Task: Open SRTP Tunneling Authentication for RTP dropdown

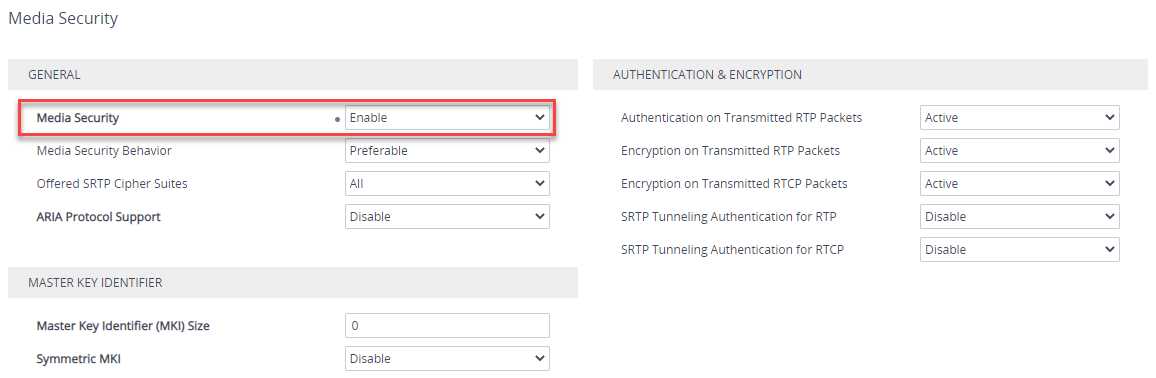Action: coord(1020,217)
